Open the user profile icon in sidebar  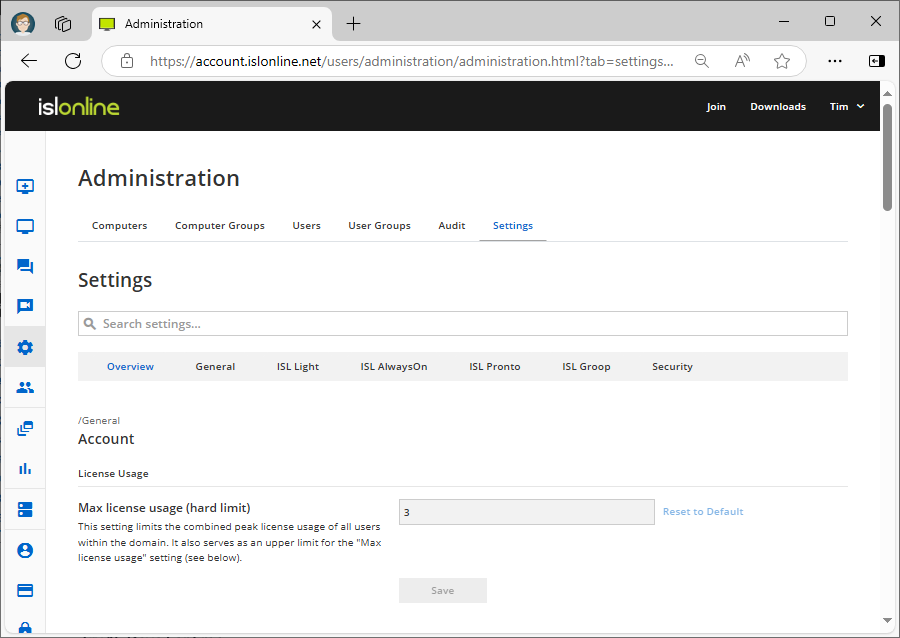[x=25, y=550]
